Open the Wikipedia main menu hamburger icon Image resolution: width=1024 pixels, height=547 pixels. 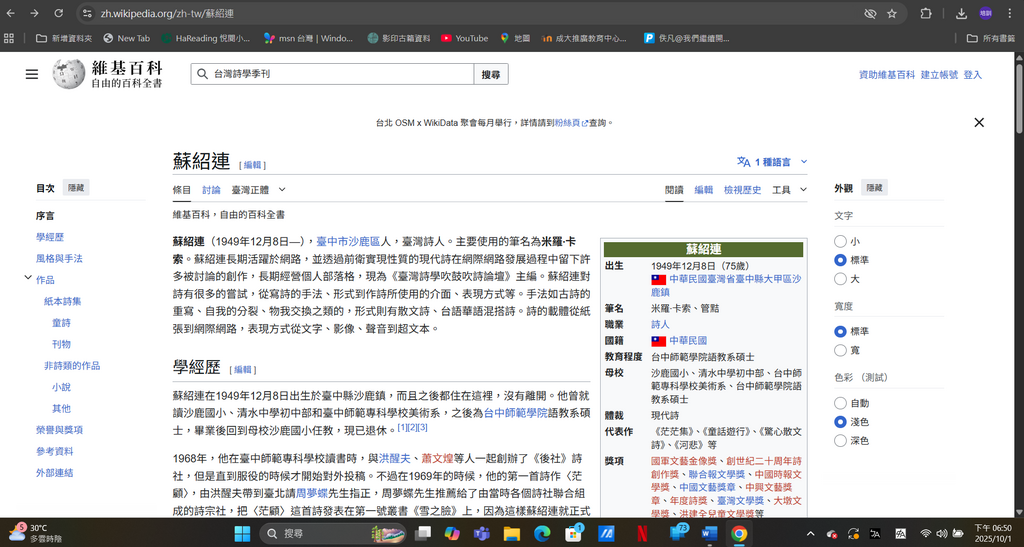[32, 74]
